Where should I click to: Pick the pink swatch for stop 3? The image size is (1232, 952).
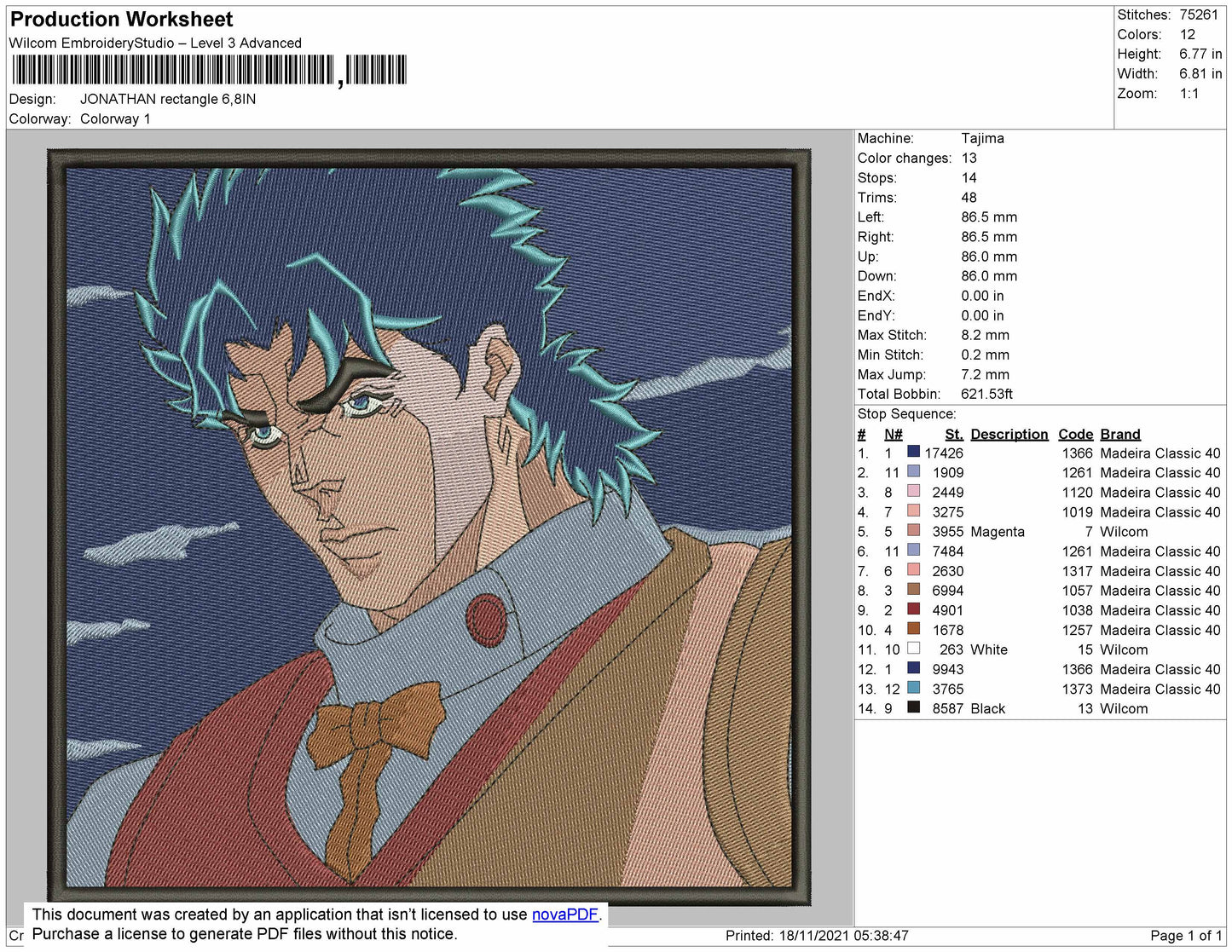click(x=914, y=491)
